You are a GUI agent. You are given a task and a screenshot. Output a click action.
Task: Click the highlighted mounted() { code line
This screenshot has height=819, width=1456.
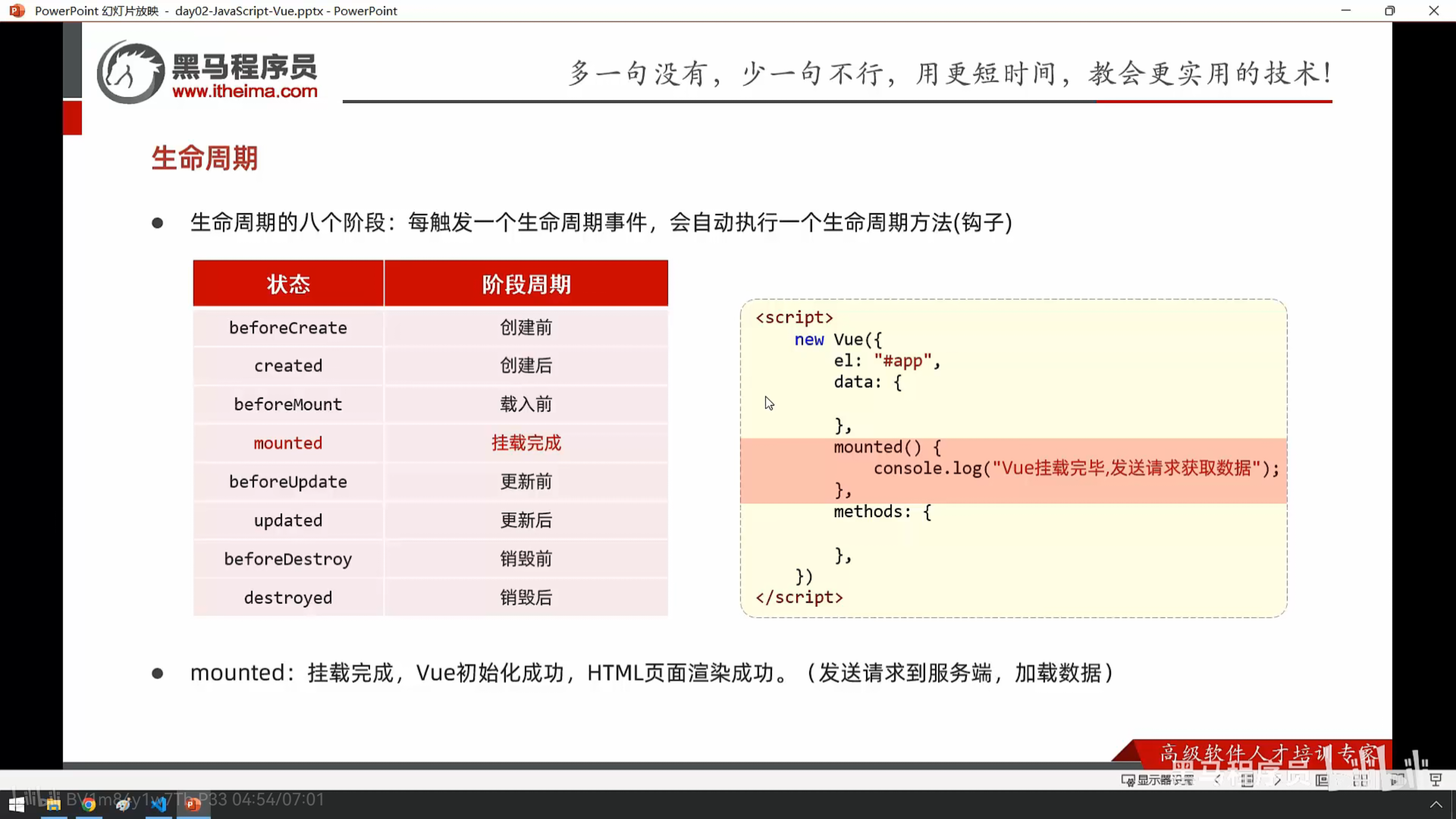pos(887,448)
